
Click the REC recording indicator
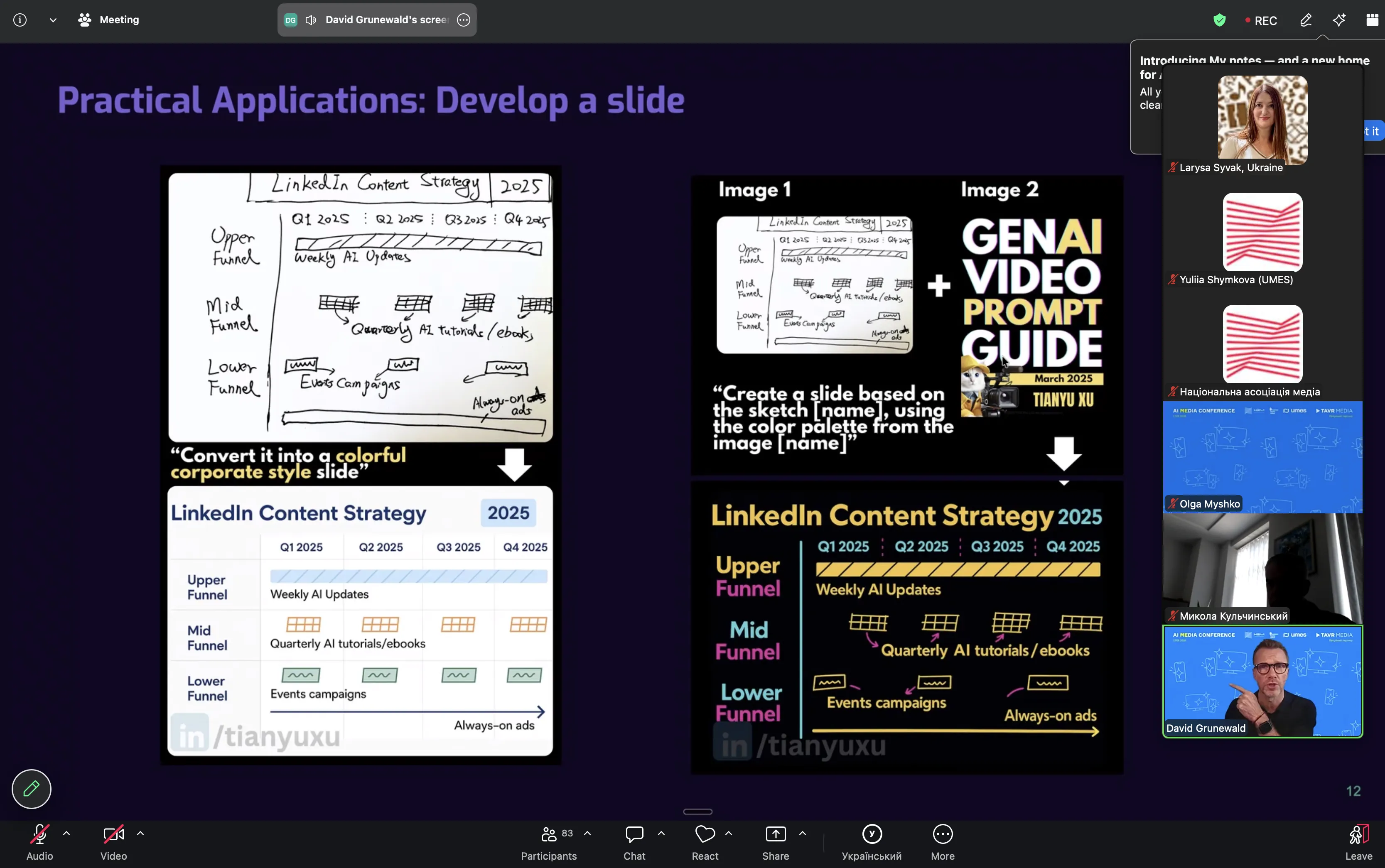click(1261, 21)
